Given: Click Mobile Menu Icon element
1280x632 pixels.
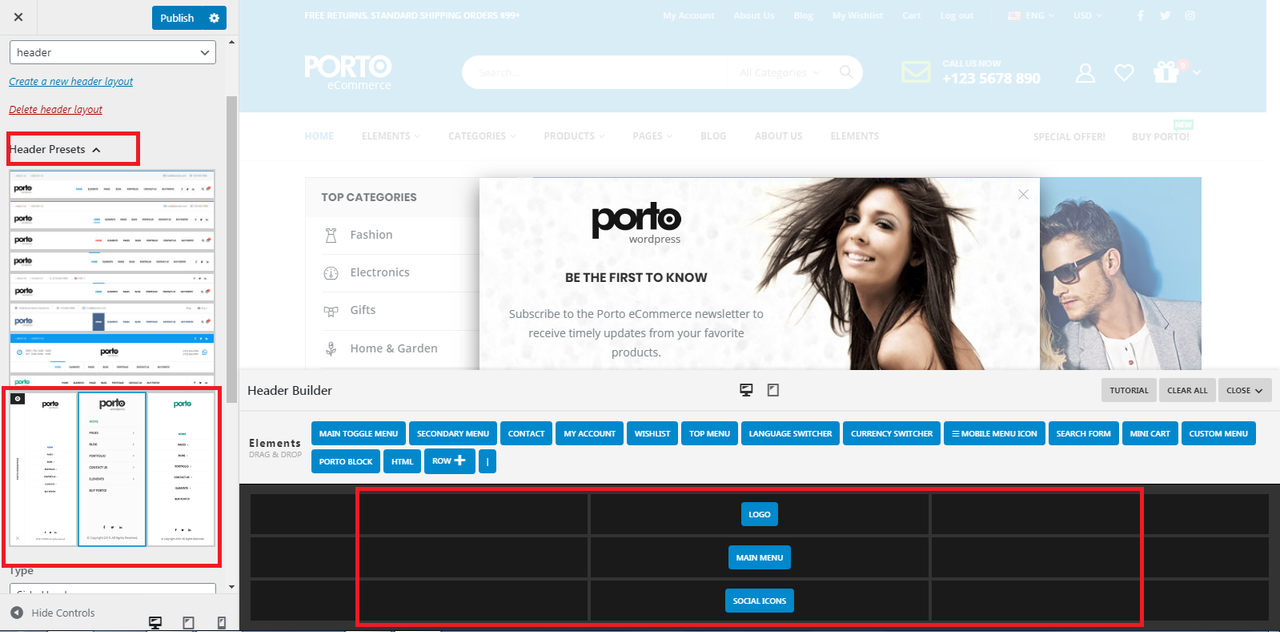Looking at the screenshot, I should [995, 433].
